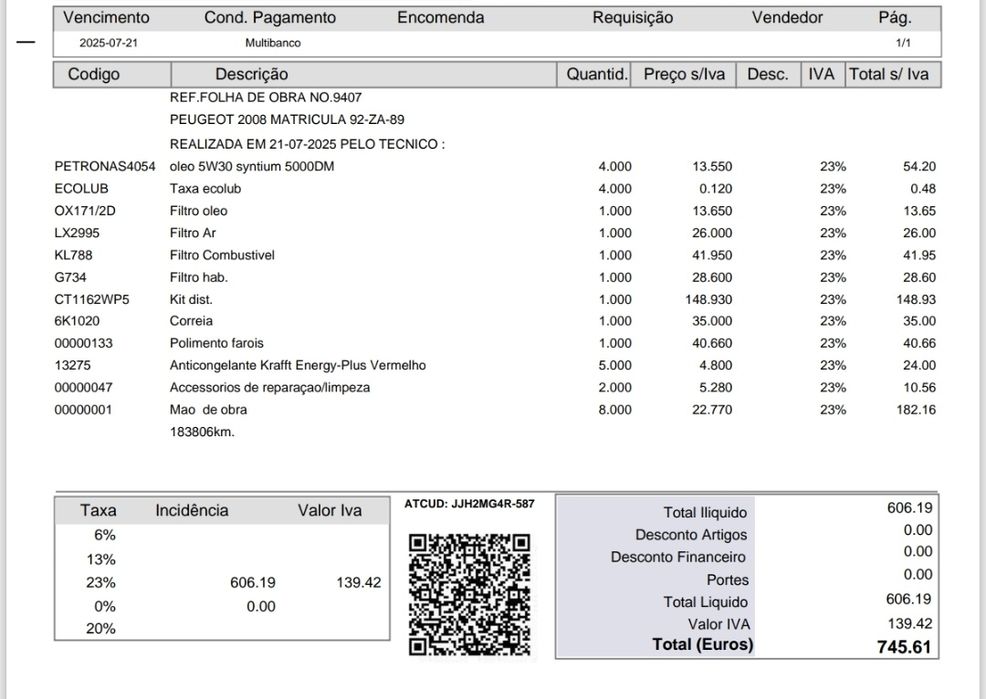The width and height of the screenshot is (986, 699).
Task: Click Anticongelante Krafft Energy-Plus Vermelho description
Action: pyautogui.click(x=297, y=365)
